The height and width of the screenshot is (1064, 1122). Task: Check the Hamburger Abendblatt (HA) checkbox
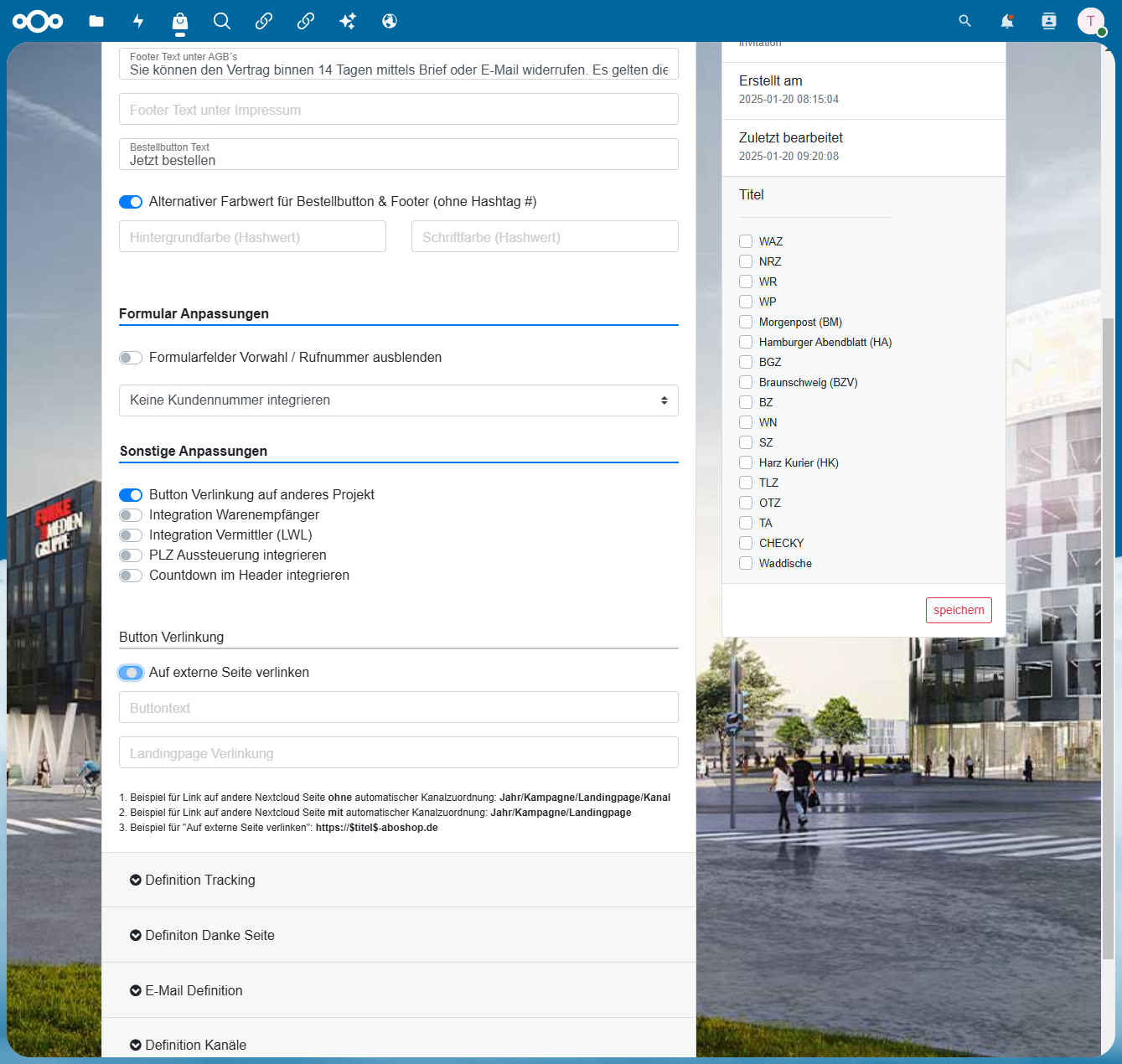click(746, 342)
